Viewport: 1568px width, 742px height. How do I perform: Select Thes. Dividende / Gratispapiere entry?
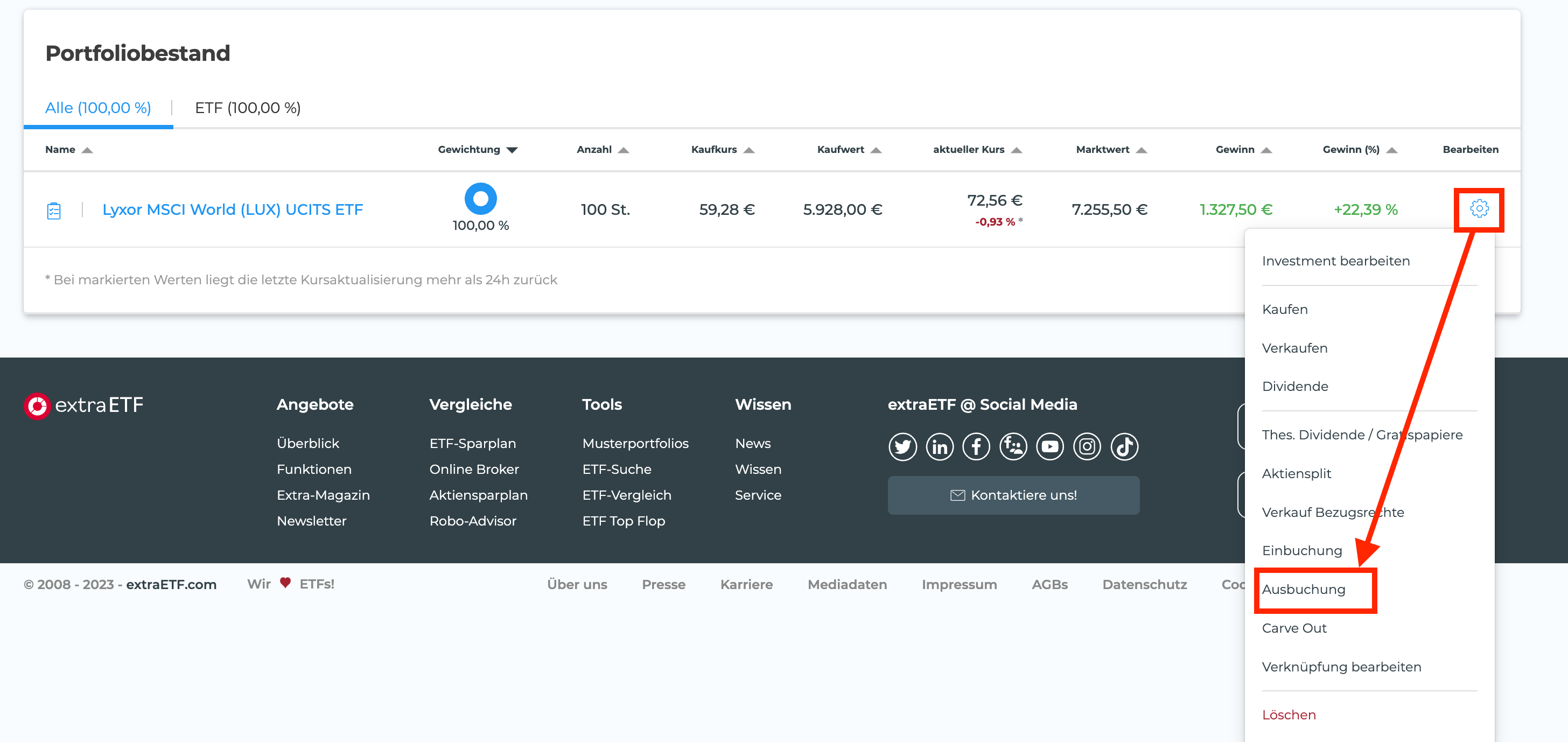click(1362, 435)
